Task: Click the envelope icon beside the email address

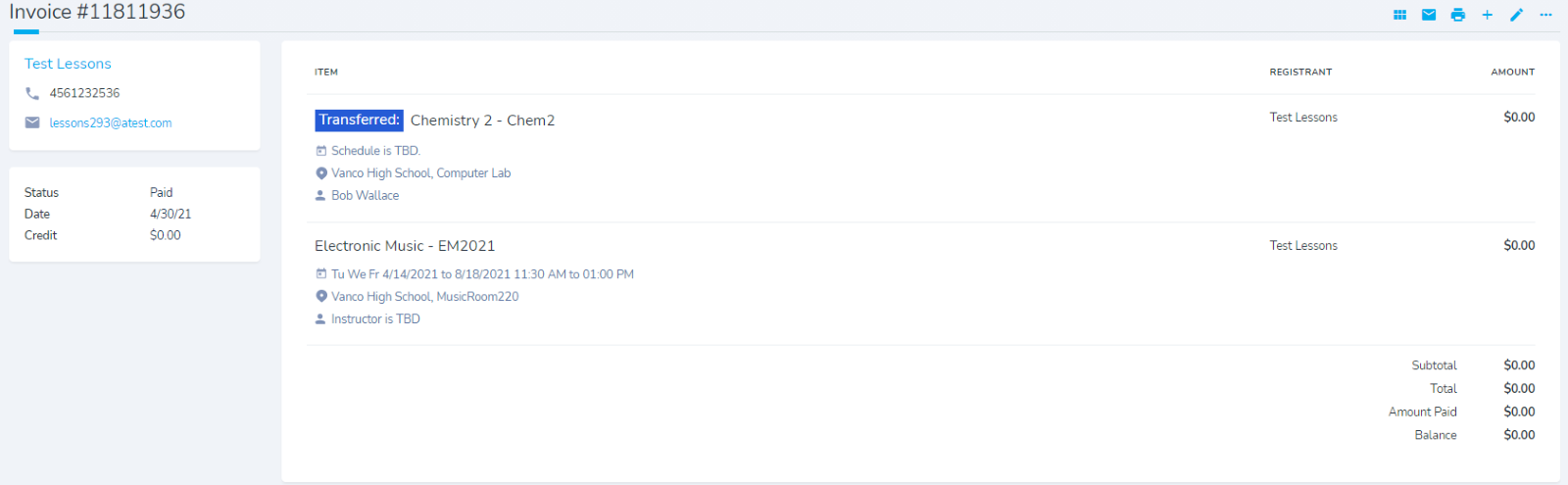Action: point(32,122)
